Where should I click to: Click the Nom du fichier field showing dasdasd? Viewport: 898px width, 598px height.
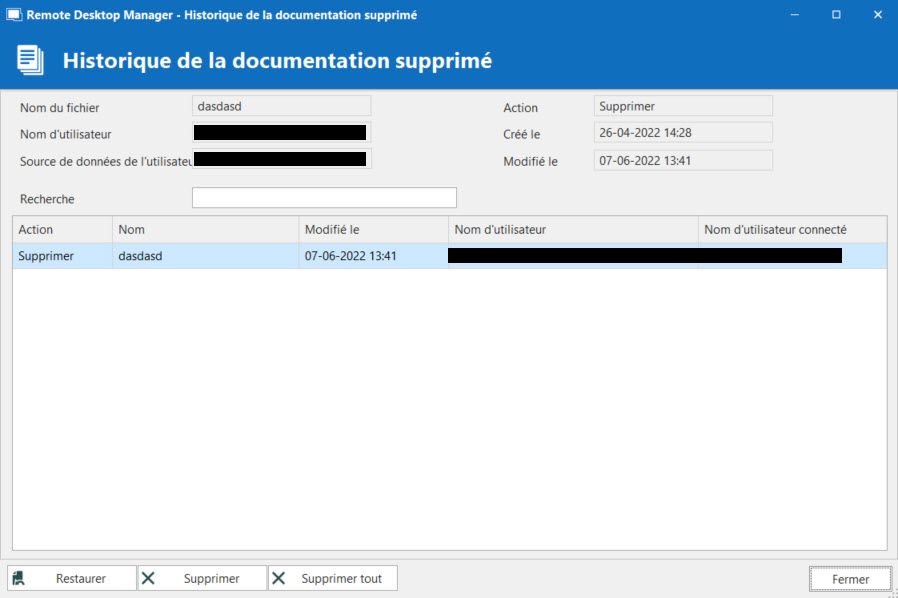[x=281, y=106]
